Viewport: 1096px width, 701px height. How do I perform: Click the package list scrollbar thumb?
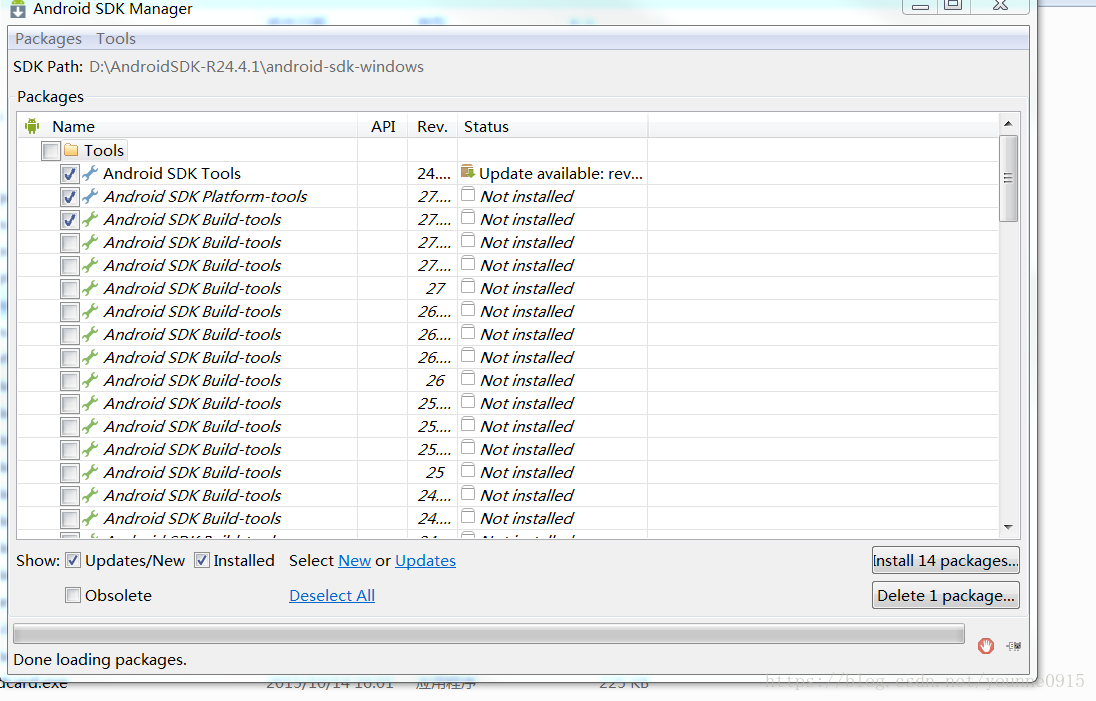(1008, 178)
